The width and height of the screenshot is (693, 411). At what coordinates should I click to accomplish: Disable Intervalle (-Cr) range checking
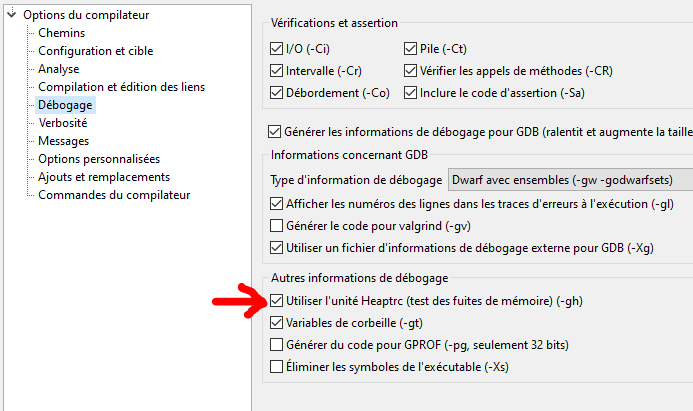coord(277,71)
